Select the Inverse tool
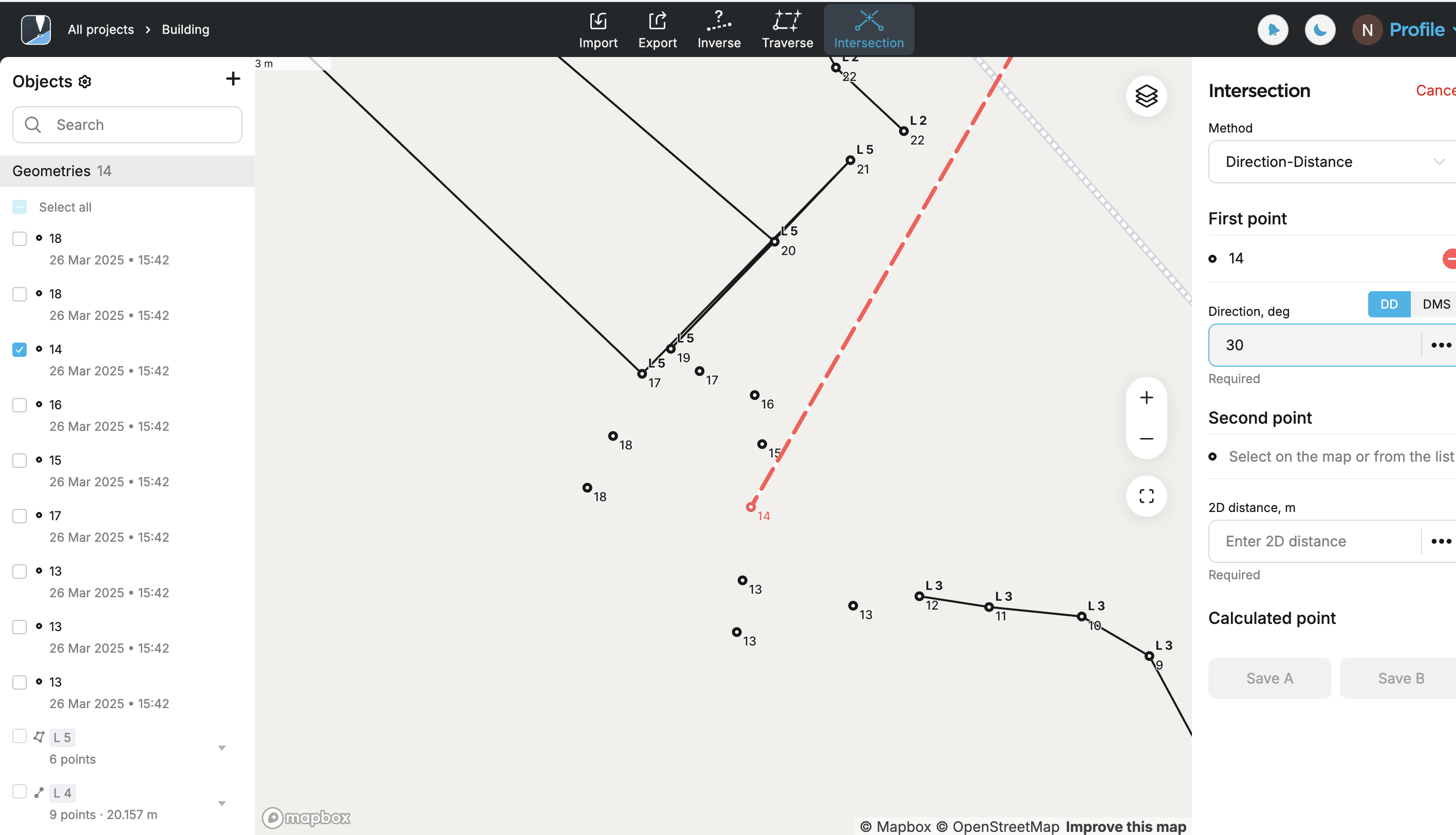 [719, 30]
